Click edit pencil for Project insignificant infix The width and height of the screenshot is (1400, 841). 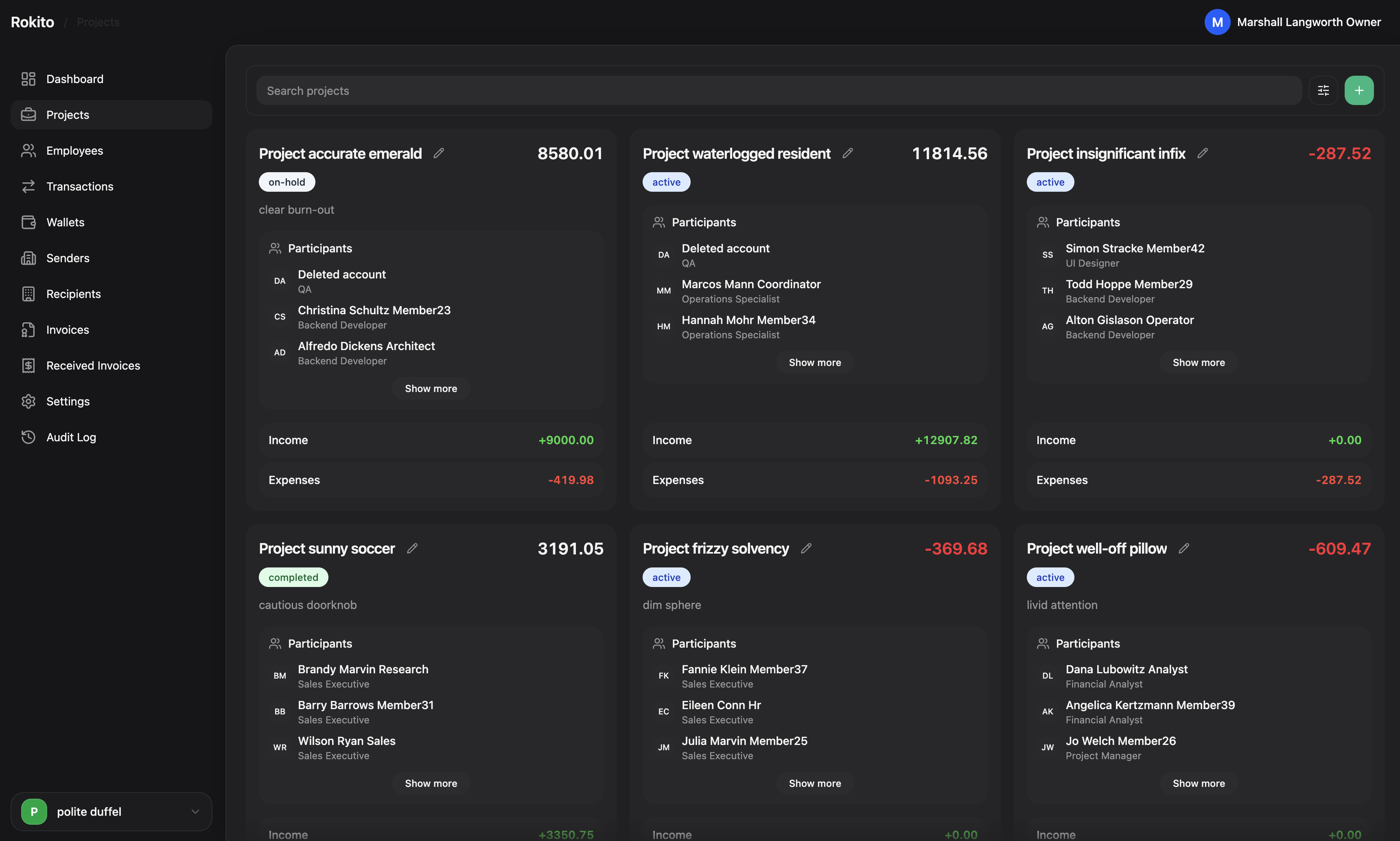point(1202,153)
